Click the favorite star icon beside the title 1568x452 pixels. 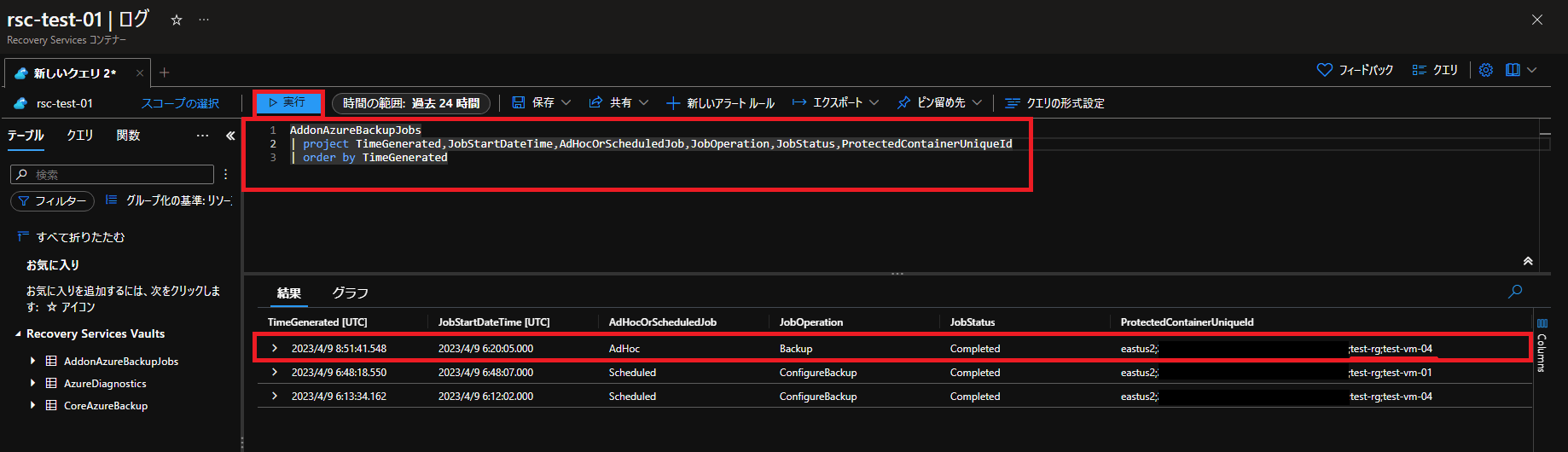click(177, 20)
